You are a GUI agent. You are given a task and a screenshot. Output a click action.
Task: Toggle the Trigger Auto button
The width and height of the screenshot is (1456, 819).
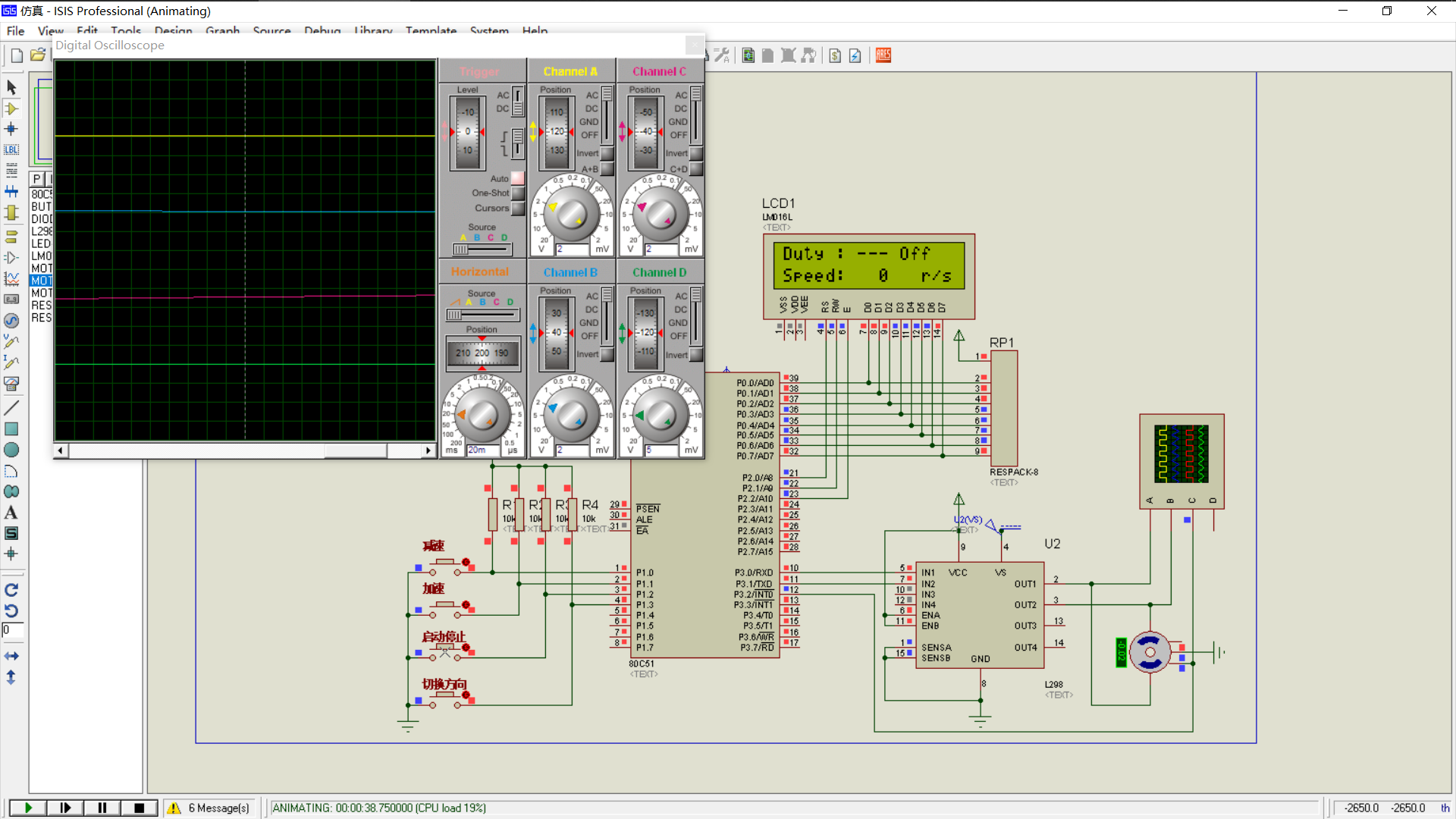click(x=518, y=179)
